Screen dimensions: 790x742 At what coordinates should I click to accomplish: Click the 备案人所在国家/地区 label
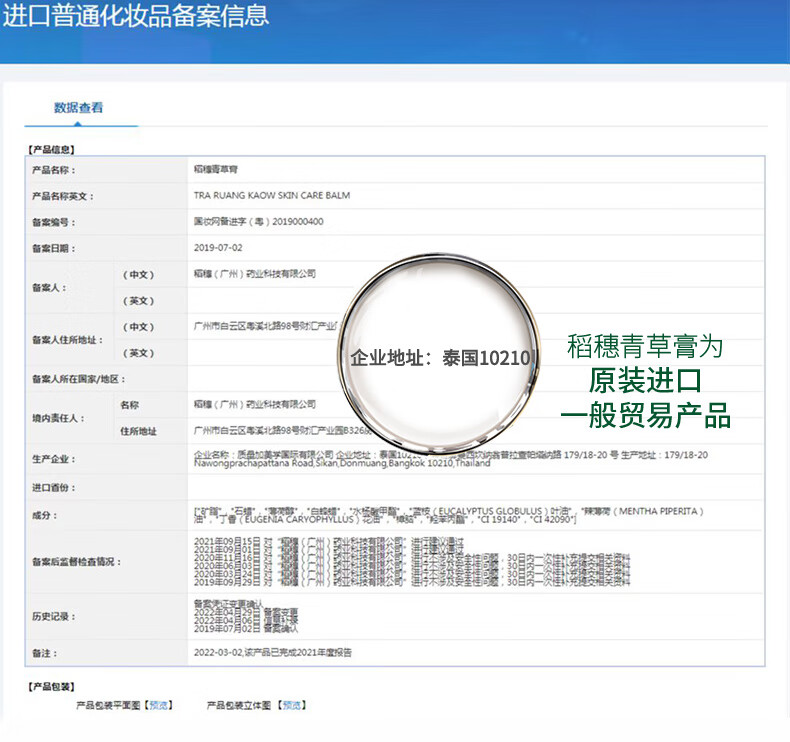pyautogui.click(x=78, y=380)
